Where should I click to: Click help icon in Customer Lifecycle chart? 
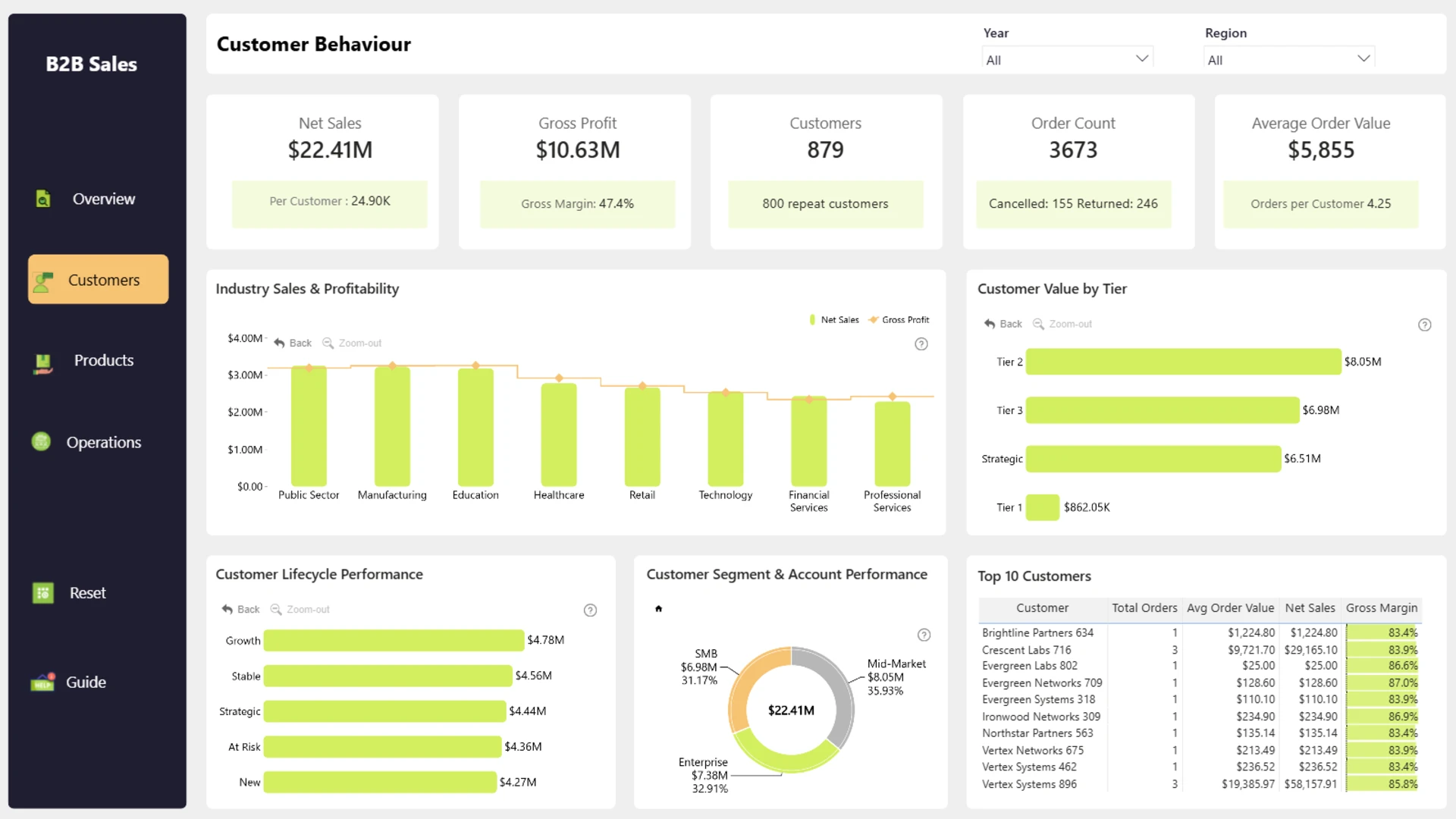click(x=590, y=610)
